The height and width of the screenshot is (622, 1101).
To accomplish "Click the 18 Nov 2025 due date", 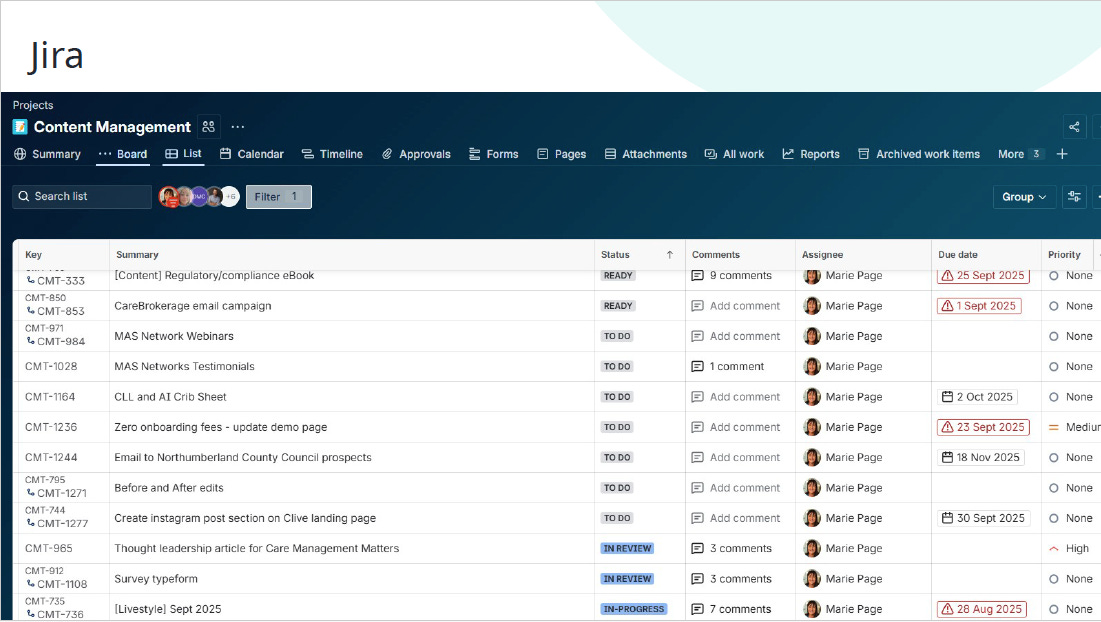I will pyautogui.click(x=980, y=457).
